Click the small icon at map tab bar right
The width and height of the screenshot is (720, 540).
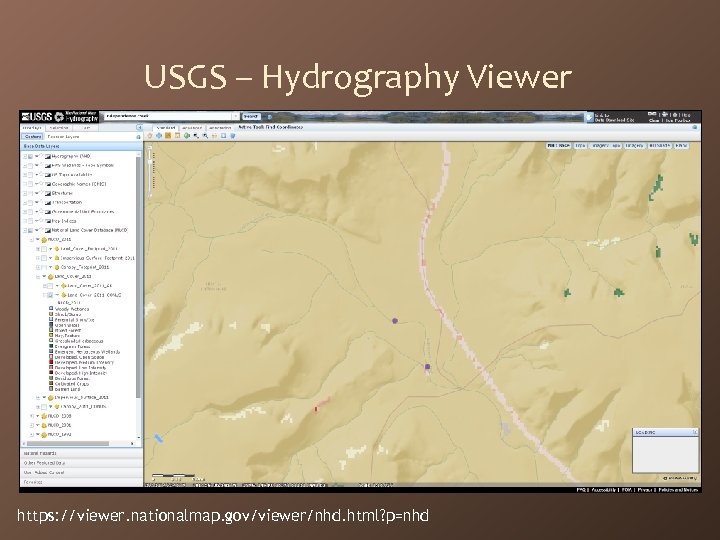[695, 128]
